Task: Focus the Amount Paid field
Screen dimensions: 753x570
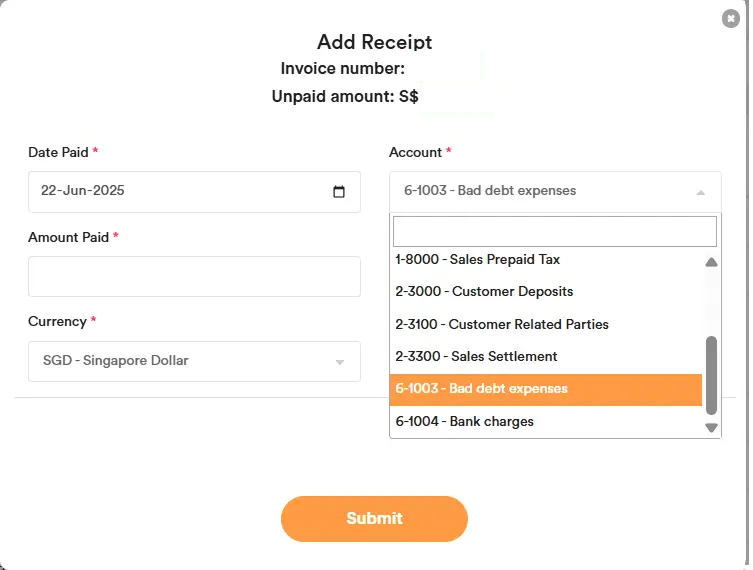Action: coord(194,276)
